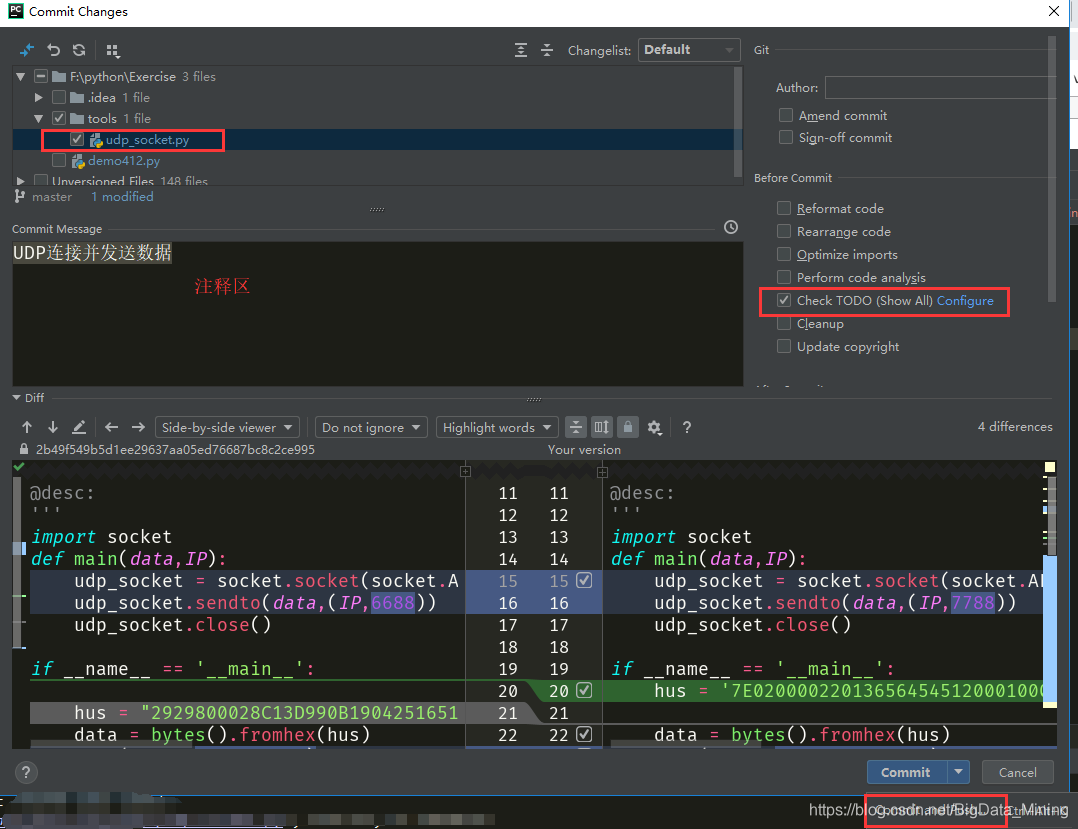This screenshot has width=1078, height=829.
Task: Click the Revert (undo) toolbar icon
Action: pyautogui.click(x=54, y=50)
